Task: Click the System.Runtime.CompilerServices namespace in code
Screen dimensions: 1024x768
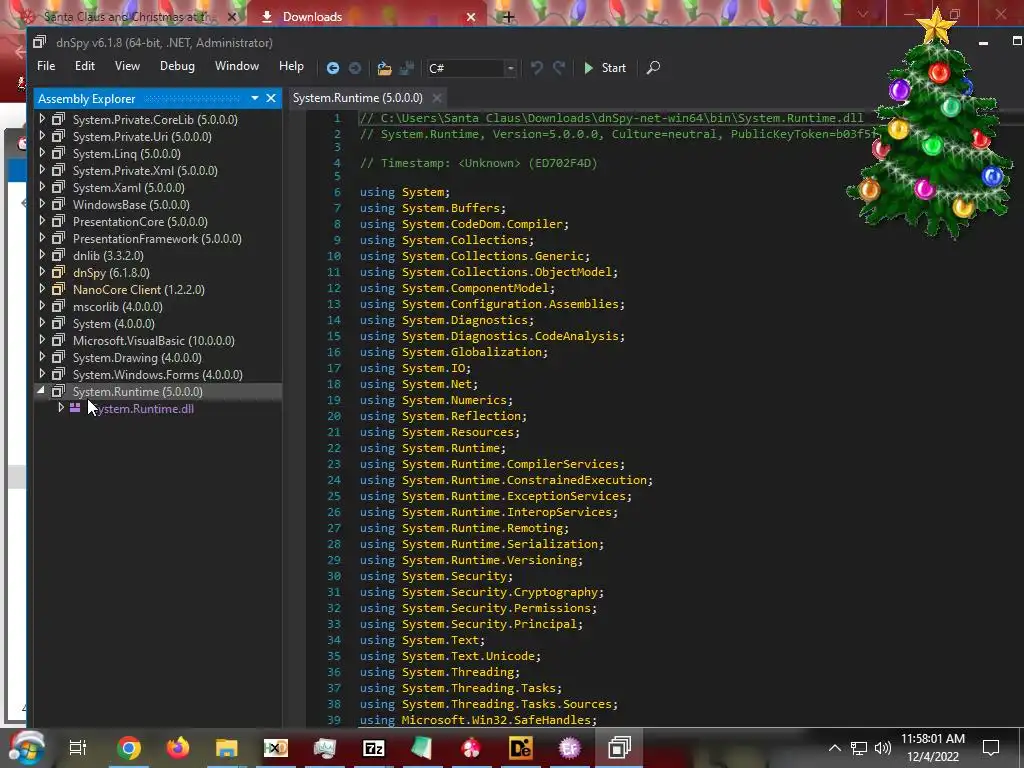Action: pyautogui.click(x=511, y=464)
